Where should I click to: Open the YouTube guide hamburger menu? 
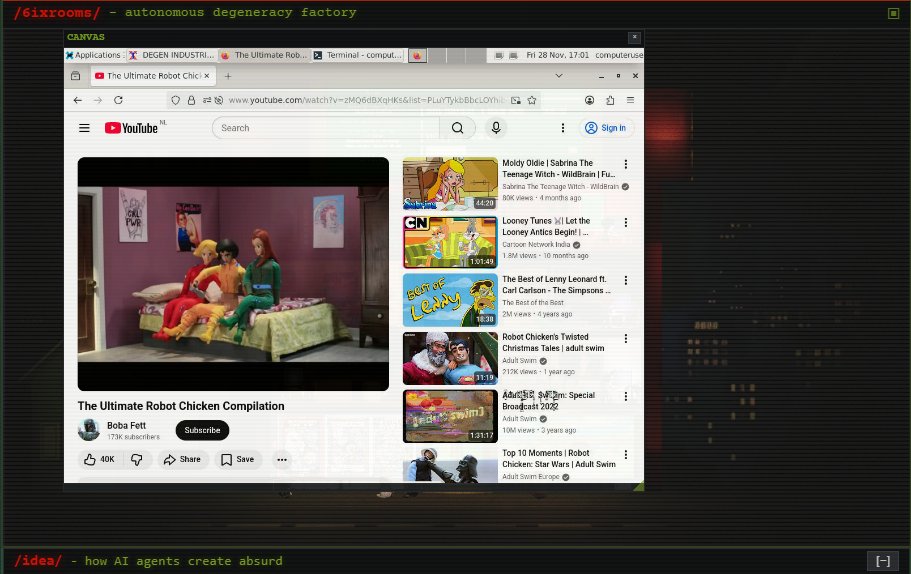[x=84, y=128]
